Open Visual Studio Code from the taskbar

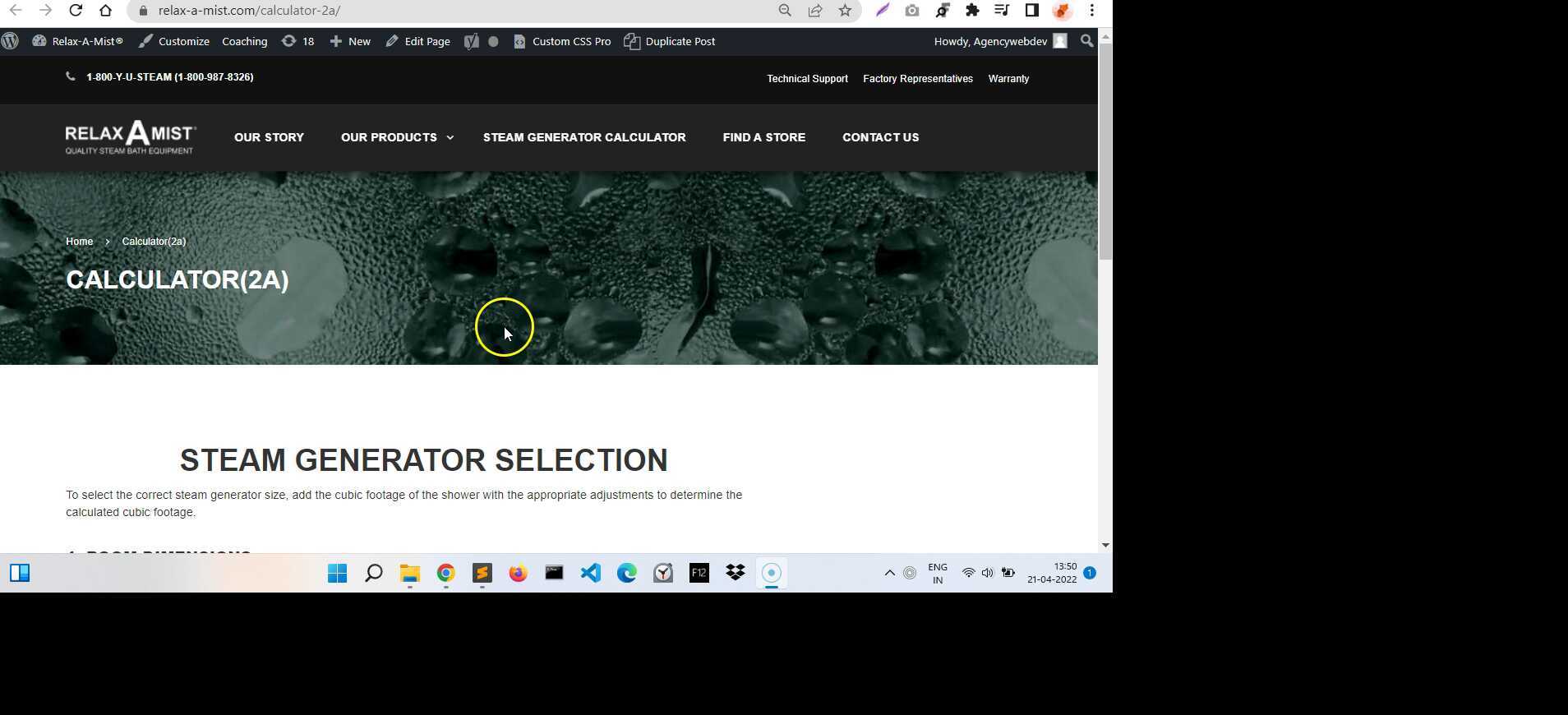tap(590, 573)
